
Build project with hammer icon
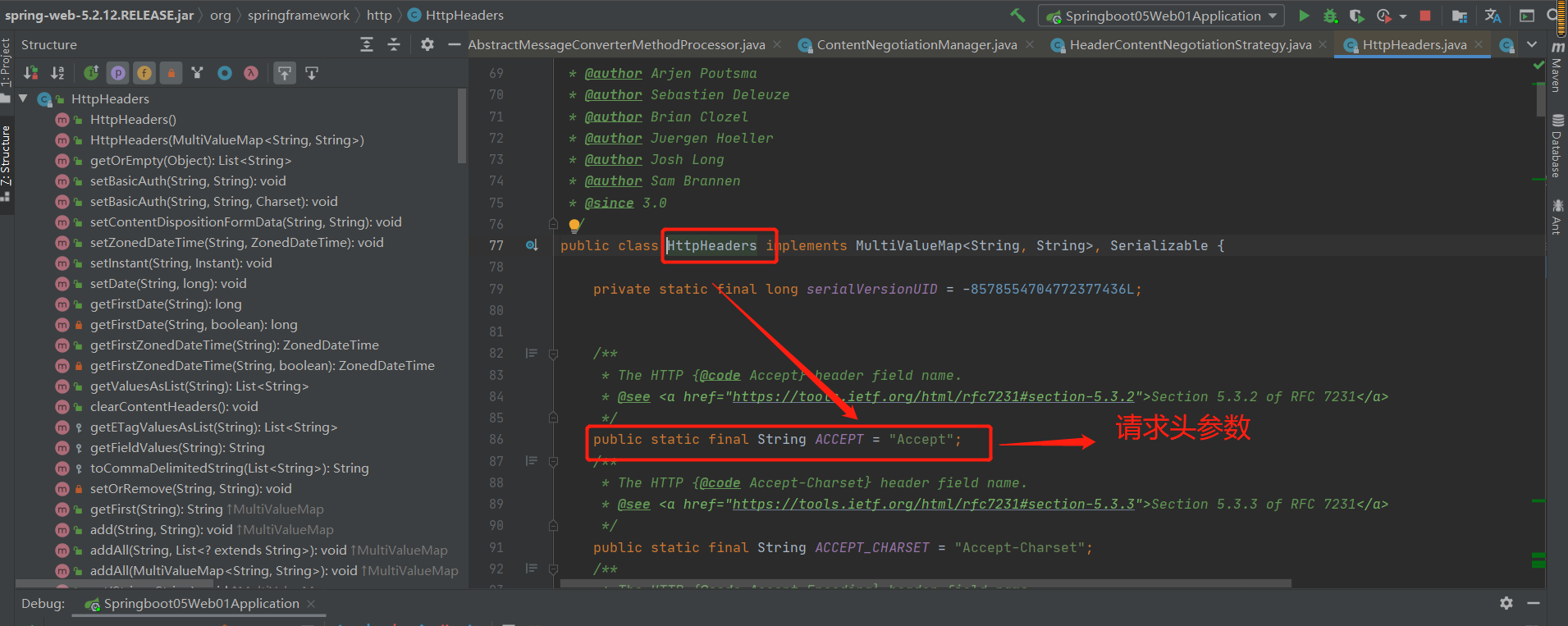pyautogui.click(x=1017, y=15)
